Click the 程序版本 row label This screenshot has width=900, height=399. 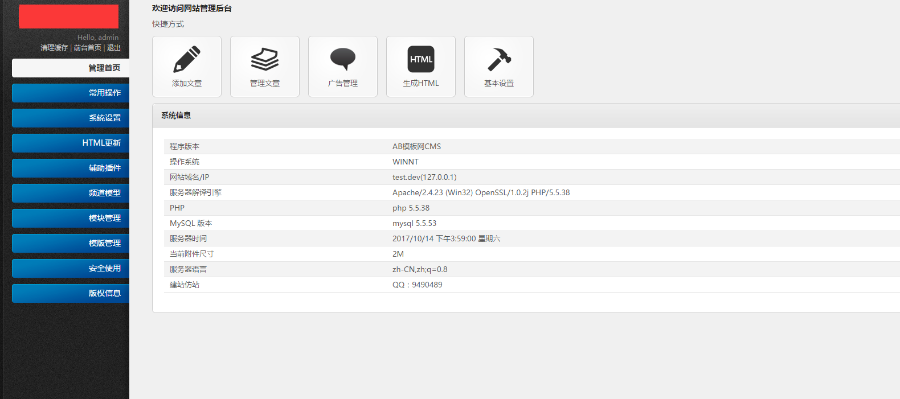click(x=184, y=146)
